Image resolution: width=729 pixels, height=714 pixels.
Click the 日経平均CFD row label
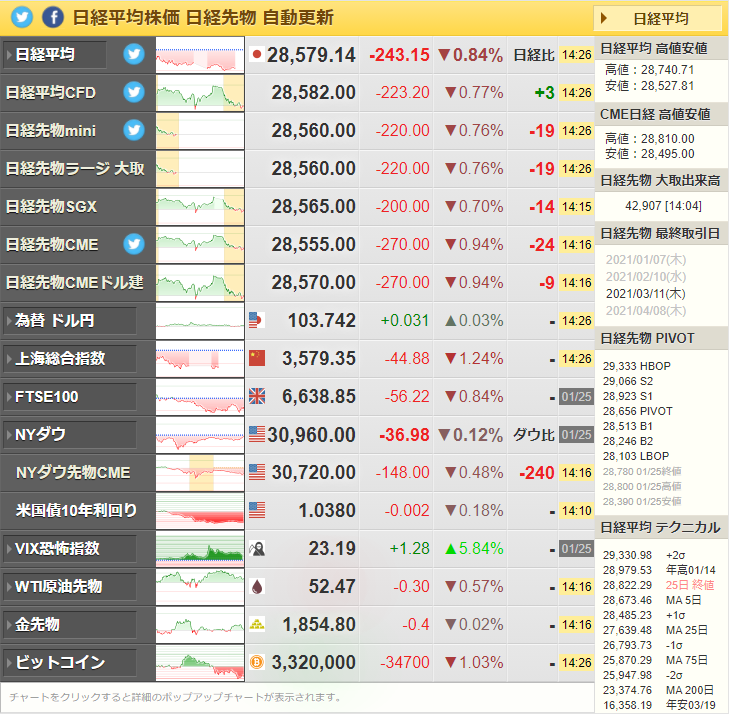coord(51,93)
